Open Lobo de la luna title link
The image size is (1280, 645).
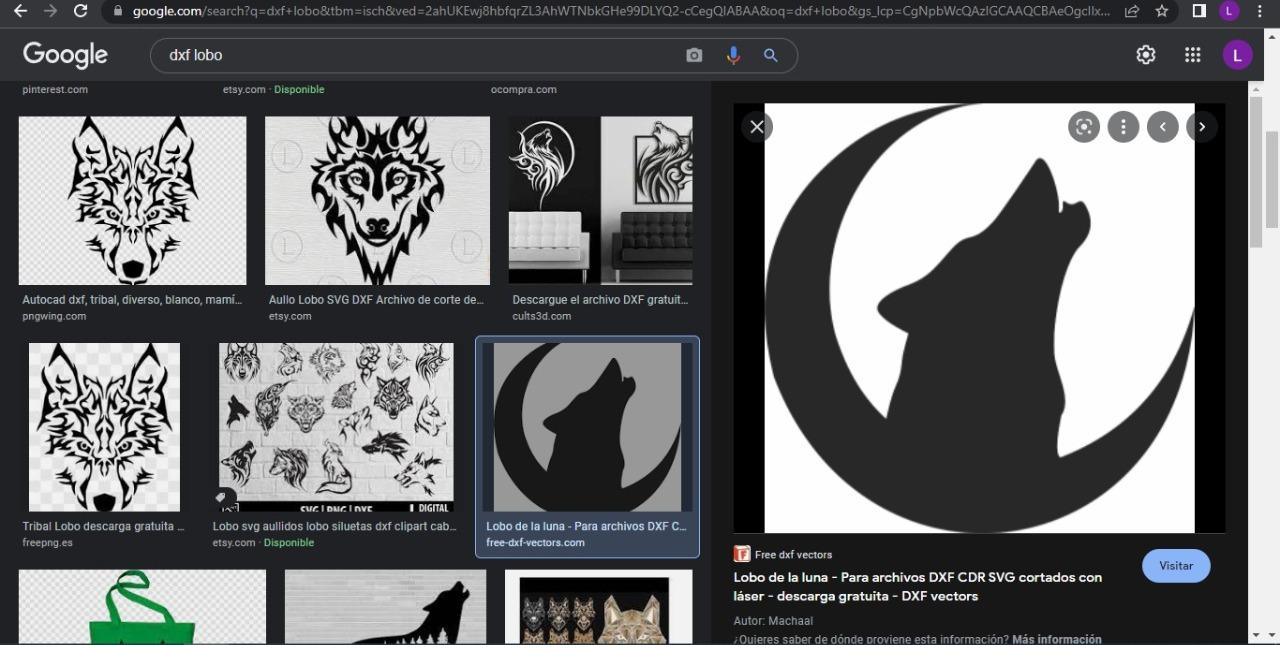[x=918, y=587]
